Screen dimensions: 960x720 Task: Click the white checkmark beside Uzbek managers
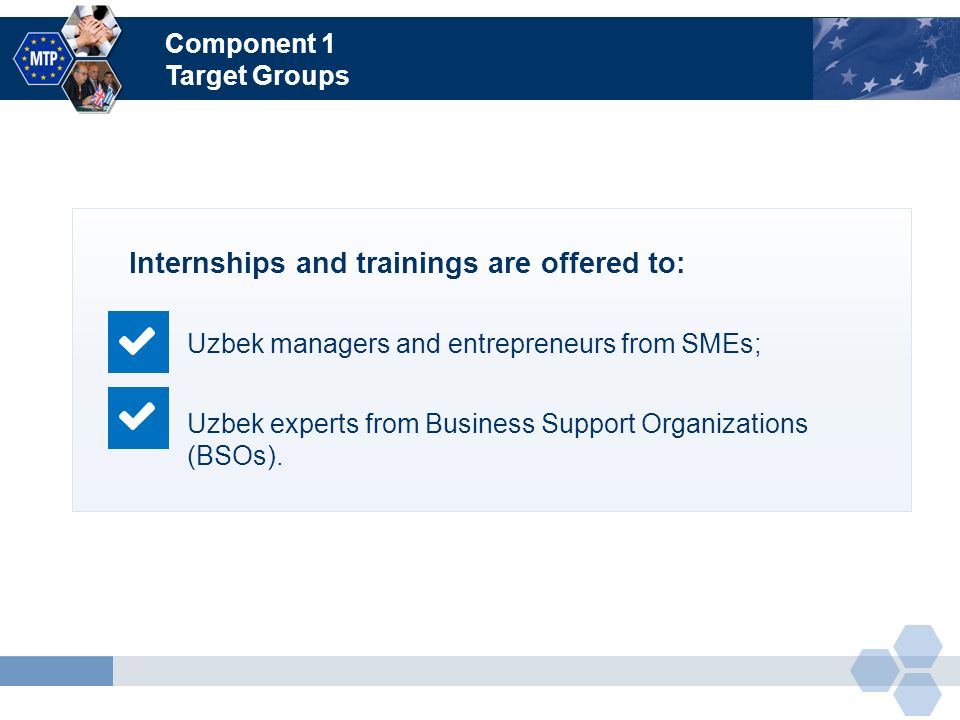[x=137, y=341]
